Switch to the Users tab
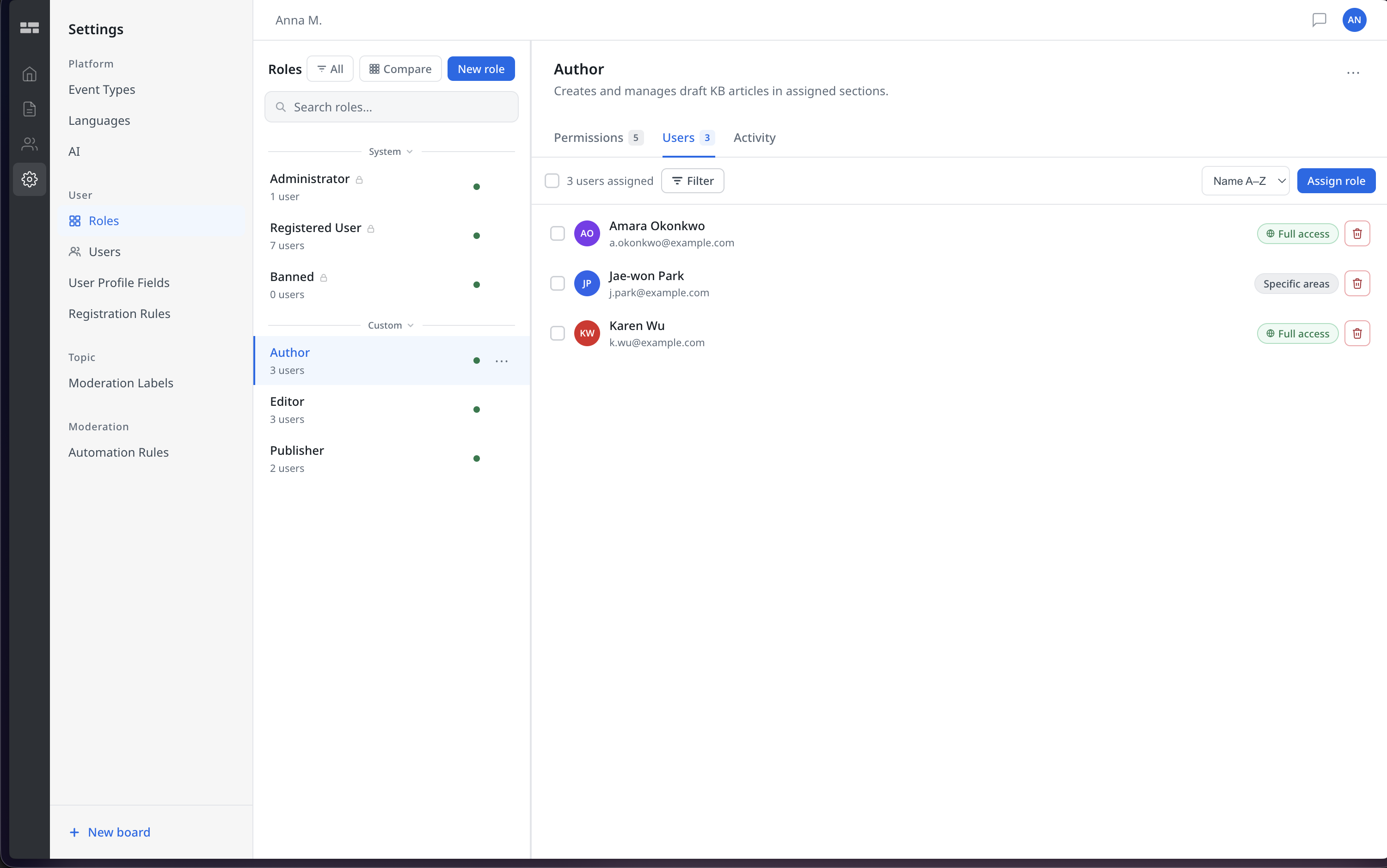 pos(688,138)
